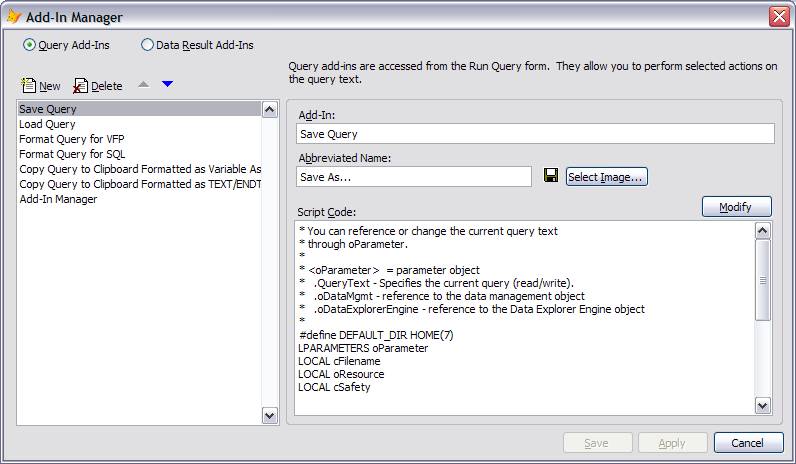Move selected add-in down with blue arrow

point(168,84)
